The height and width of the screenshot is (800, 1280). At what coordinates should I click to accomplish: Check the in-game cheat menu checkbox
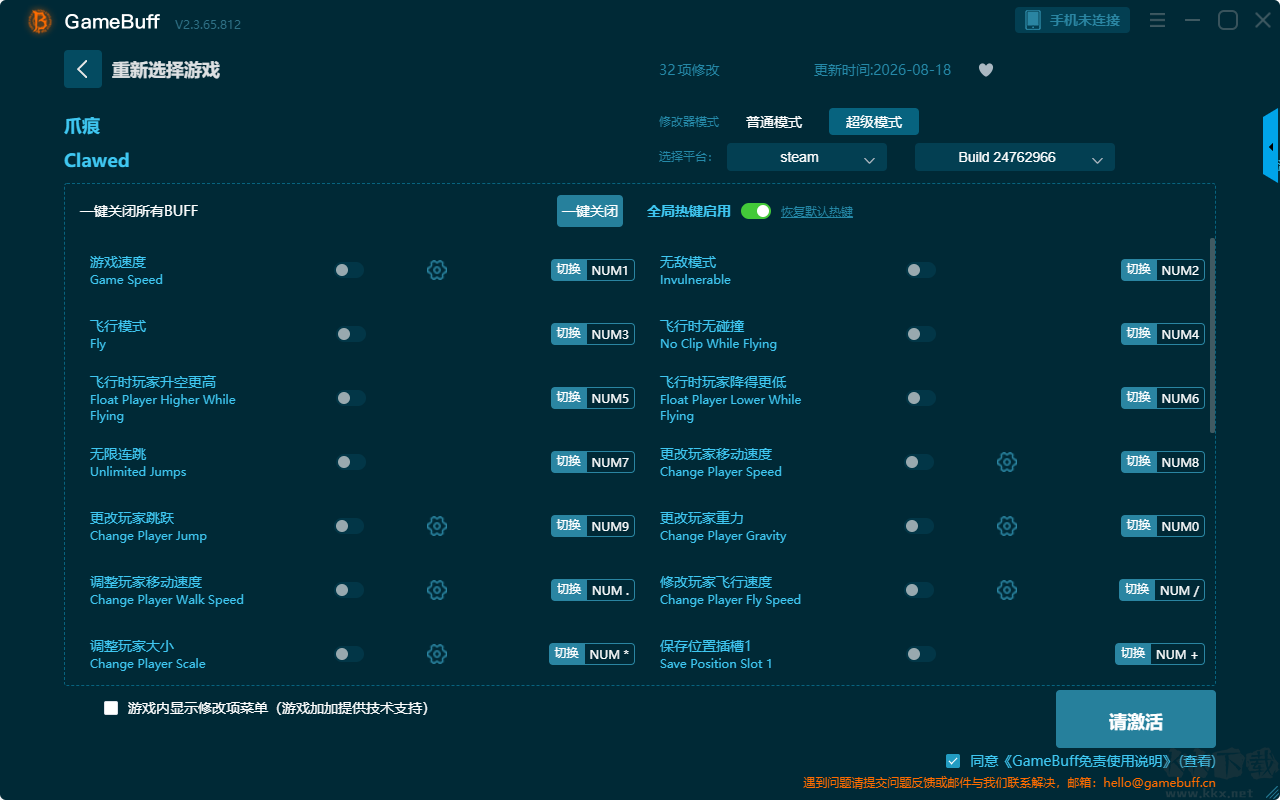tap(111, 708)
